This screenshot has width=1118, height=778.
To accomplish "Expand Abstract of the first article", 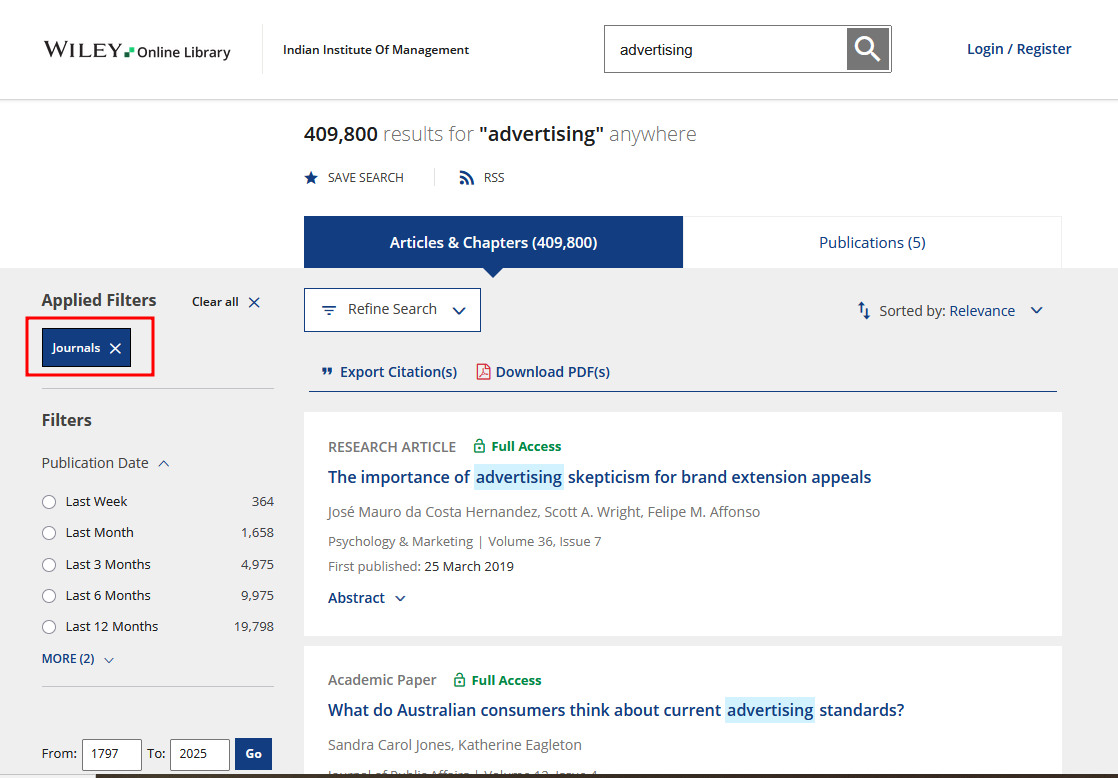I will coord(366,598).
